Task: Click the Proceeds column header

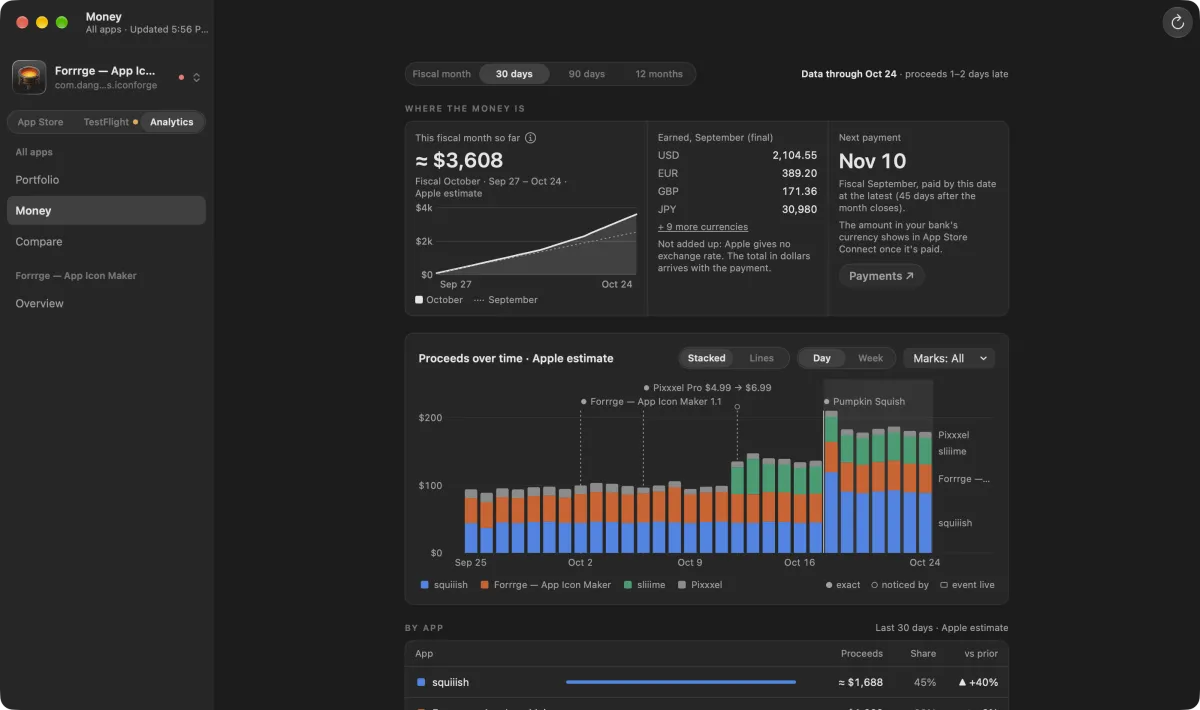Action: (862, 654)
